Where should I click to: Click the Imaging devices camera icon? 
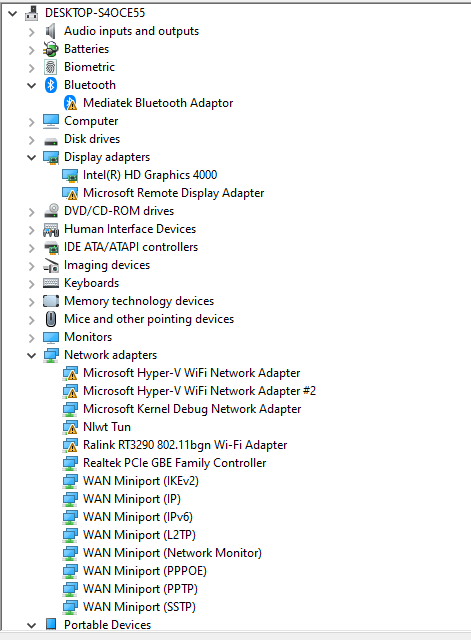tap(51, 265)
